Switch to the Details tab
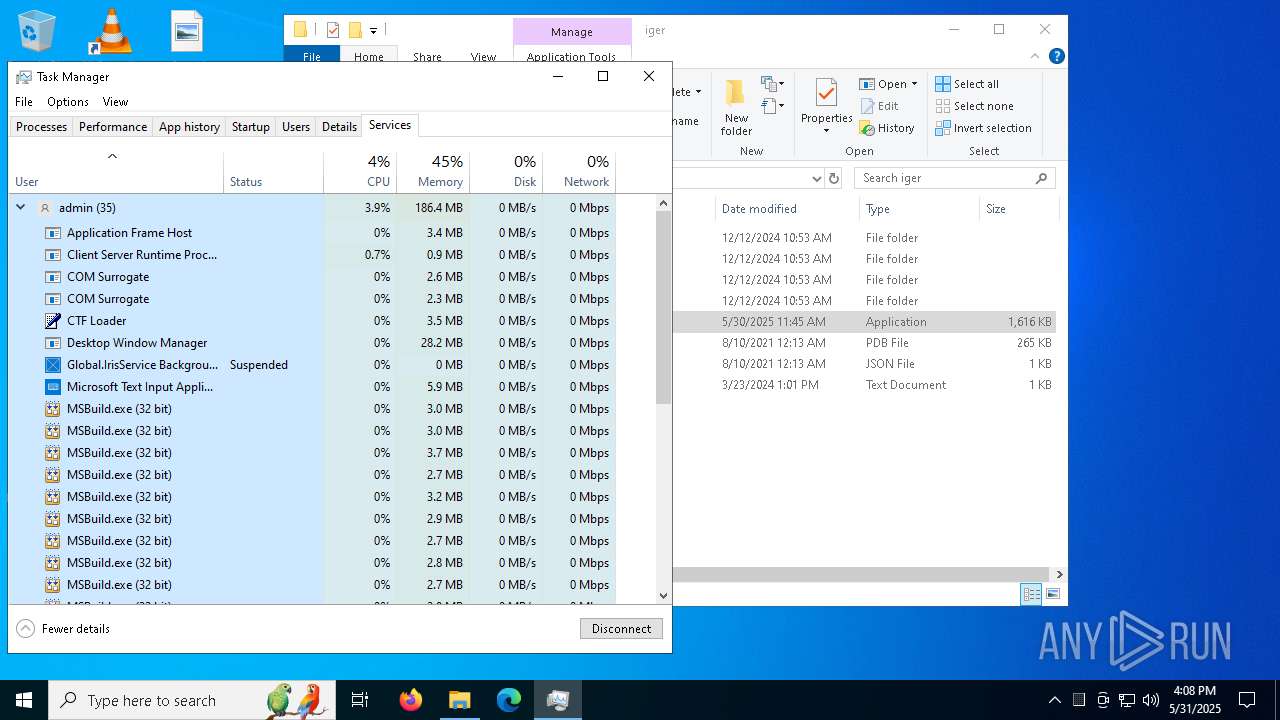1280x720 pixels. 339,127
